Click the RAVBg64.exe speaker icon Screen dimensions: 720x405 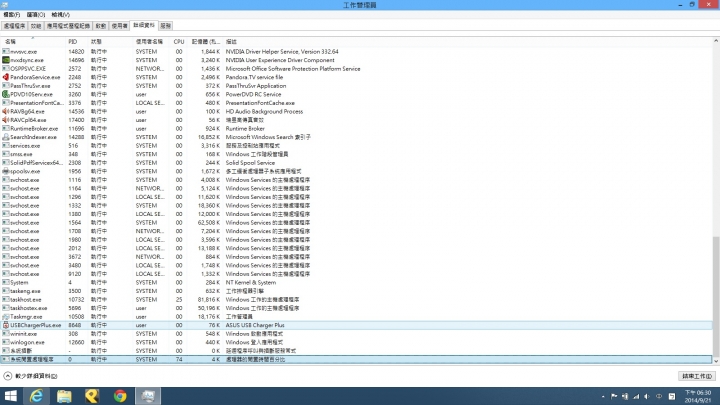6,112
